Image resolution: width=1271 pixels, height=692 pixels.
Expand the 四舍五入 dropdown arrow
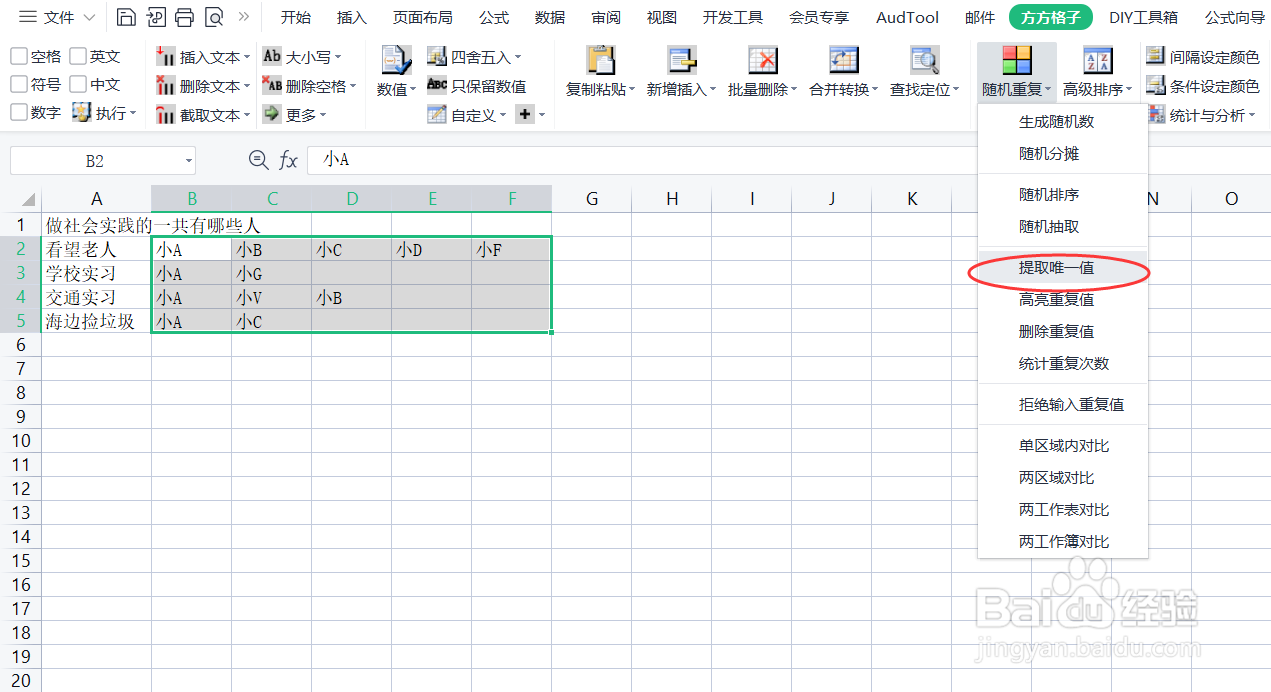(518, 58)
